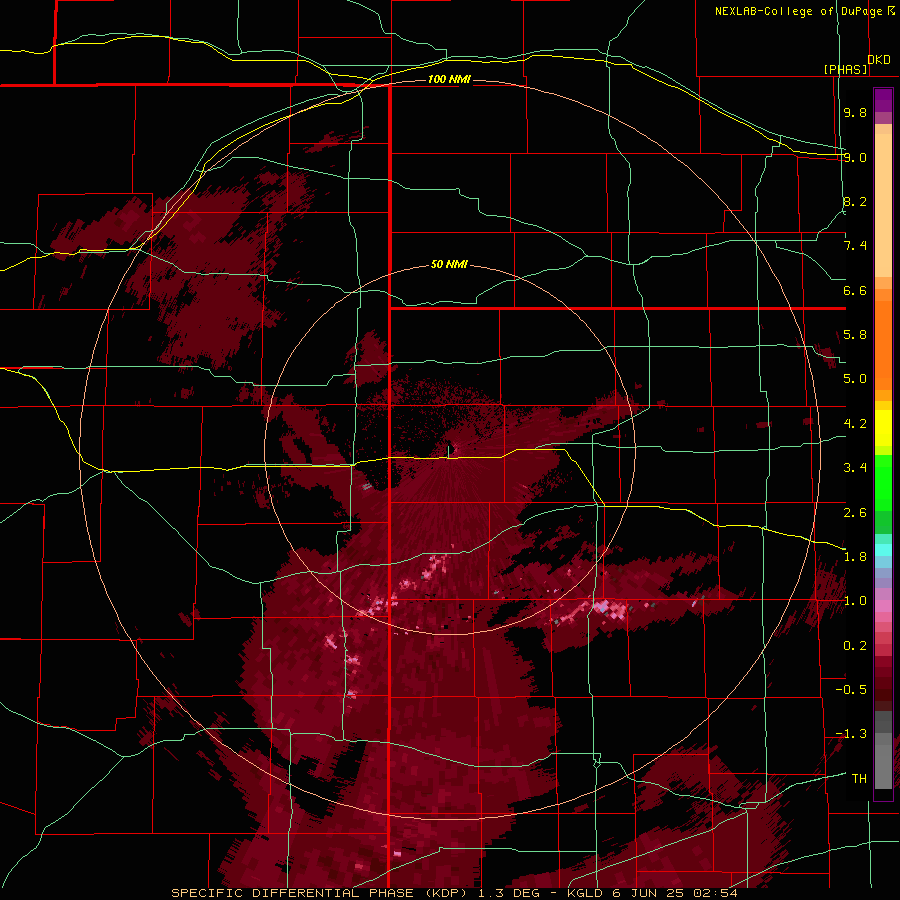900x900 pixels.
Task: Click the 9.0 legend value
Action: click(x=855, y=157)
